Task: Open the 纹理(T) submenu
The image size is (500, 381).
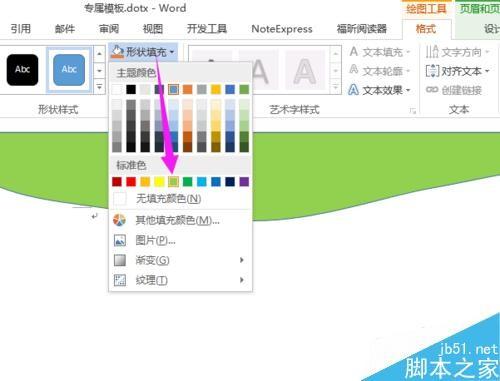Action: [x=180, y=280]
